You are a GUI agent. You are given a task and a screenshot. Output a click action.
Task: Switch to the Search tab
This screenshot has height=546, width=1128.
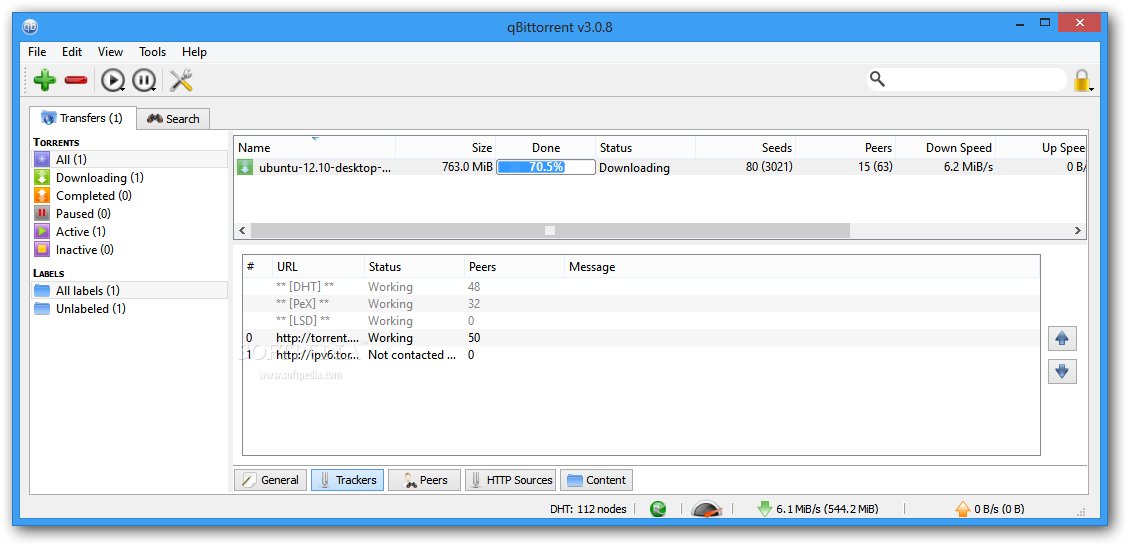173,119
